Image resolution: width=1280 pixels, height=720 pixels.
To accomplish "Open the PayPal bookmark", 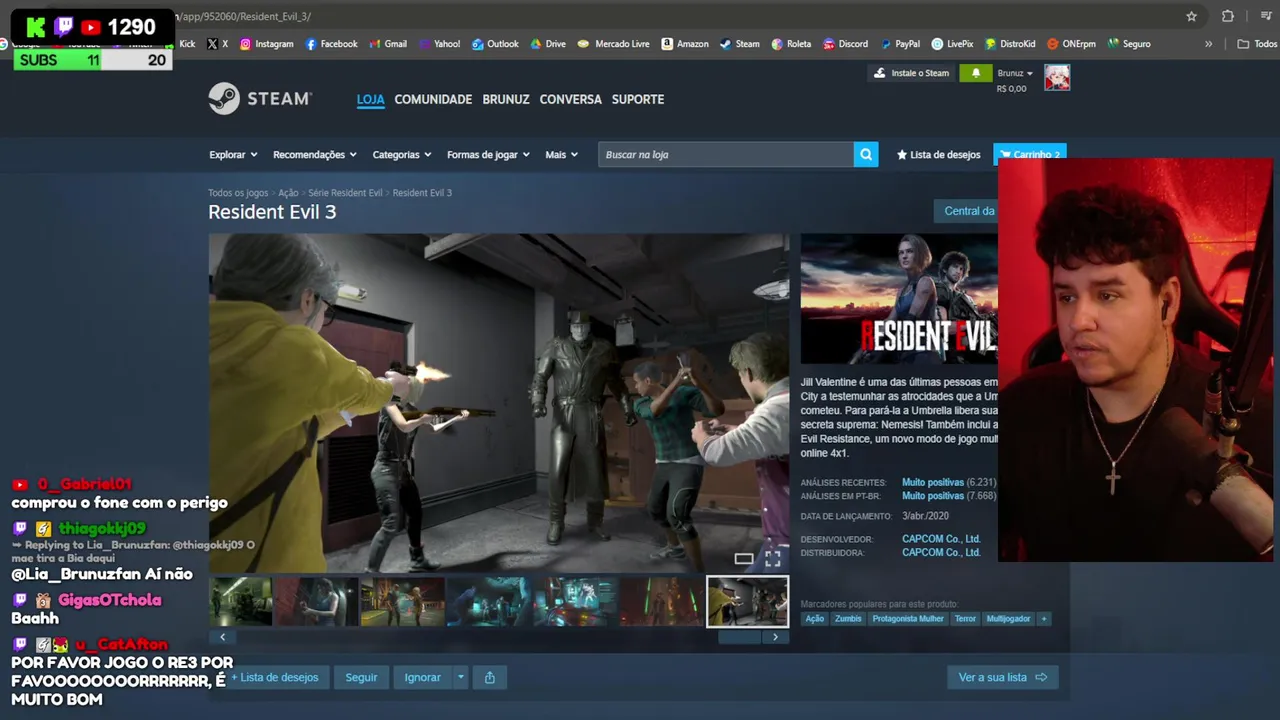I will 900,44.
